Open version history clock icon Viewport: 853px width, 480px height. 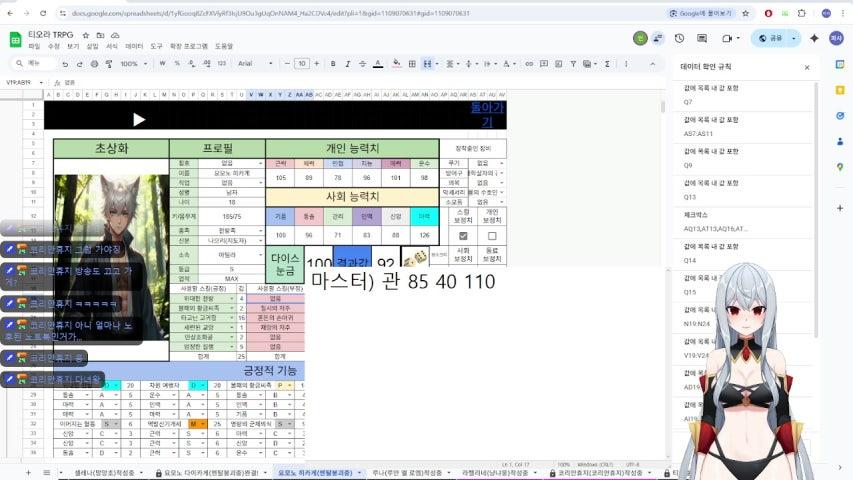click(x=679, y=38)
